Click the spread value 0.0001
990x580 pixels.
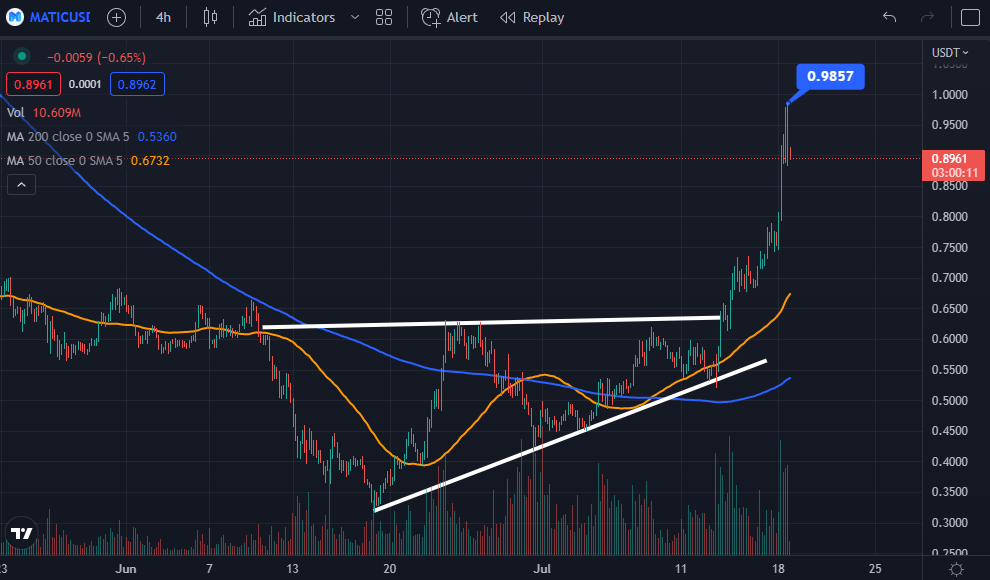[85, 85]
